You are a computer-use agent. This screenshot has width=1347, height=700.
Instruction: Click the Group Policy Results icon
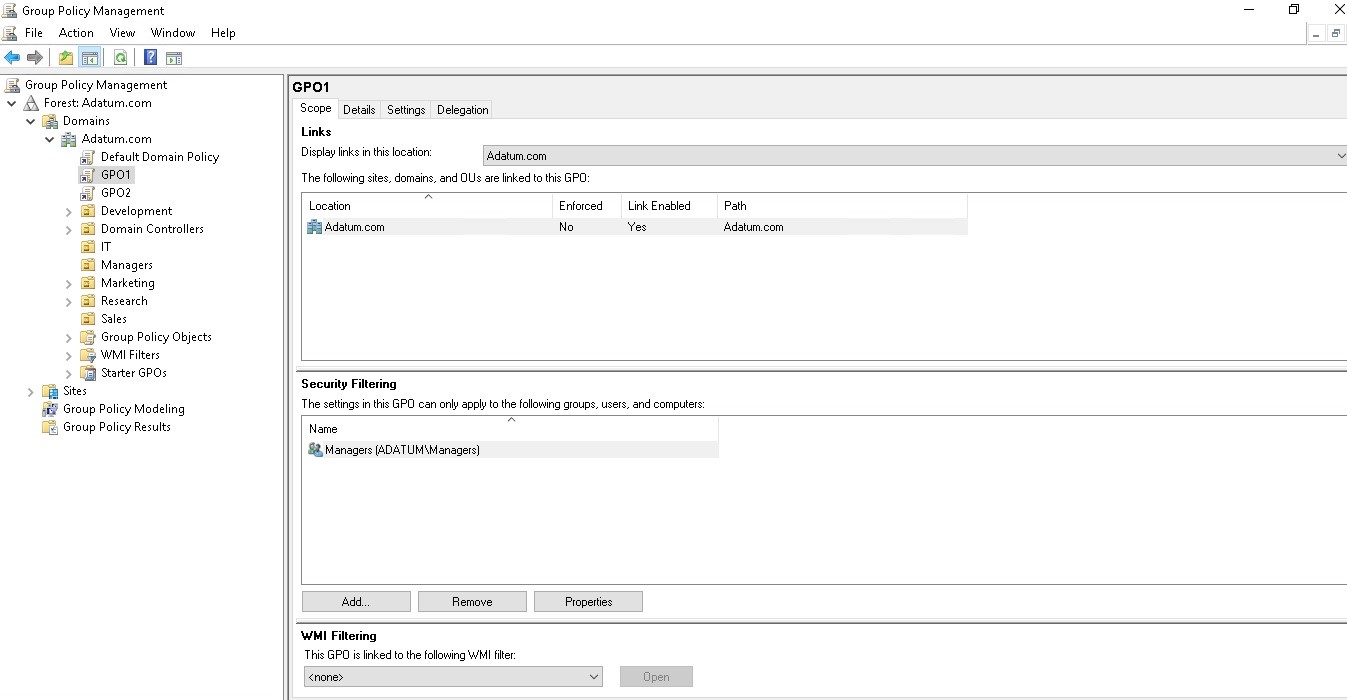click(x=50, y=427)
